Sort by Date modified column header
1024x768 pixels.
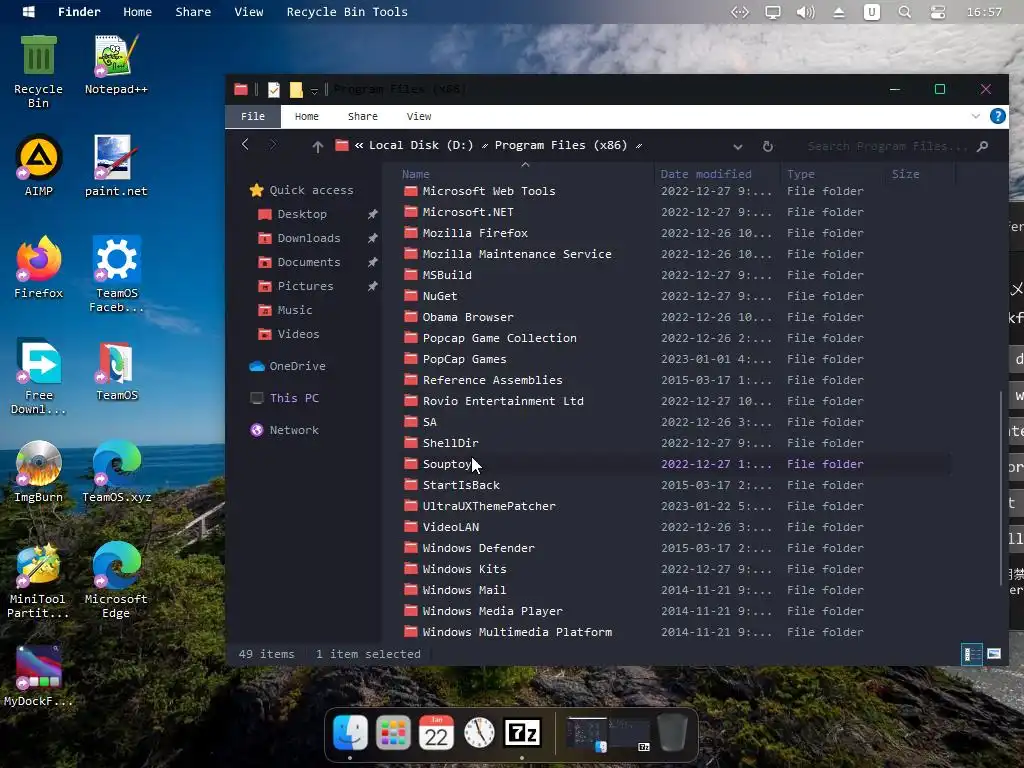pyautogui.click(x=716, y=174)
